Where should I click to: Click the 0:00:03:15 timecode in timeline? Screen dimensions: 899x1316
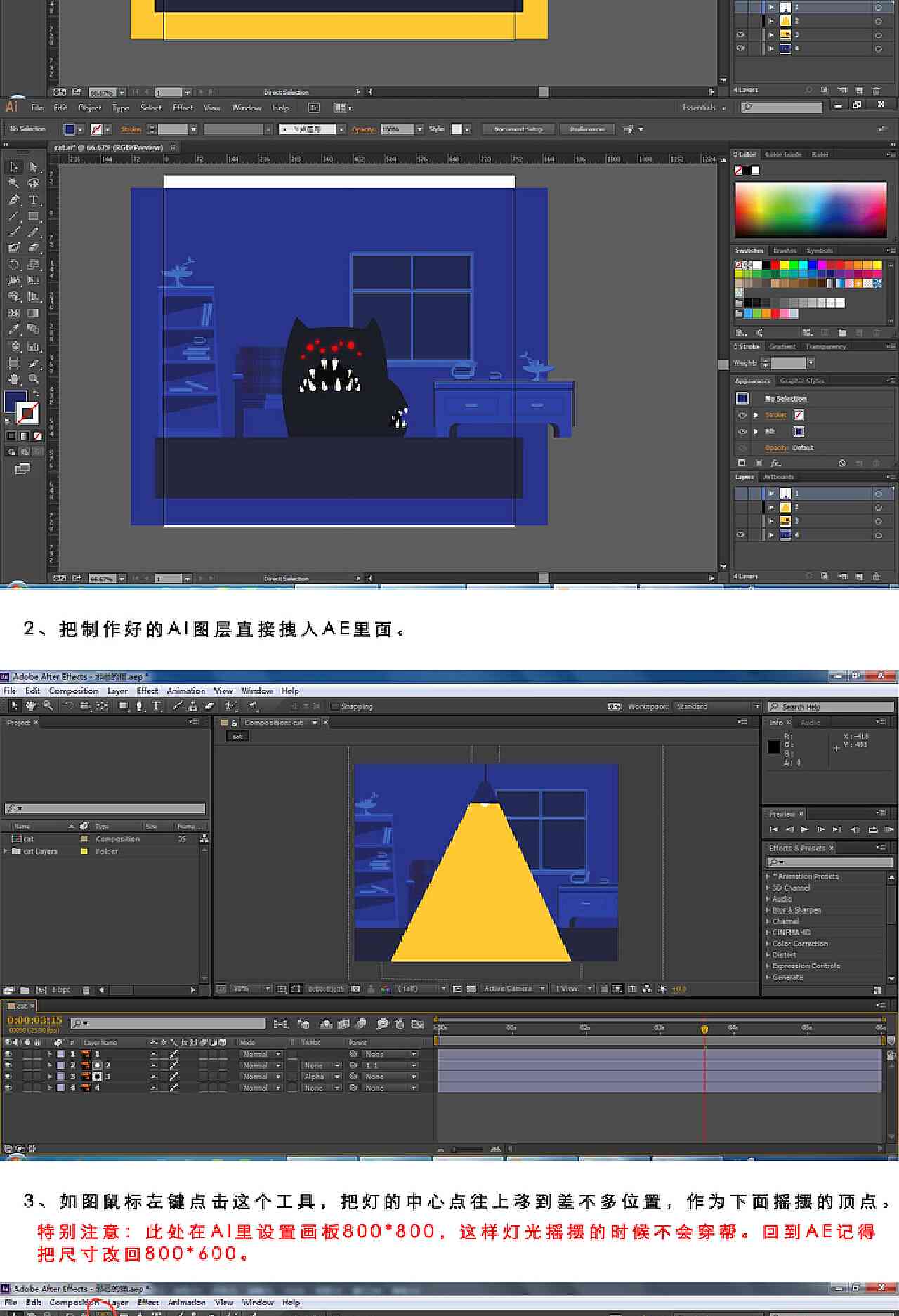pos(34,1020)
